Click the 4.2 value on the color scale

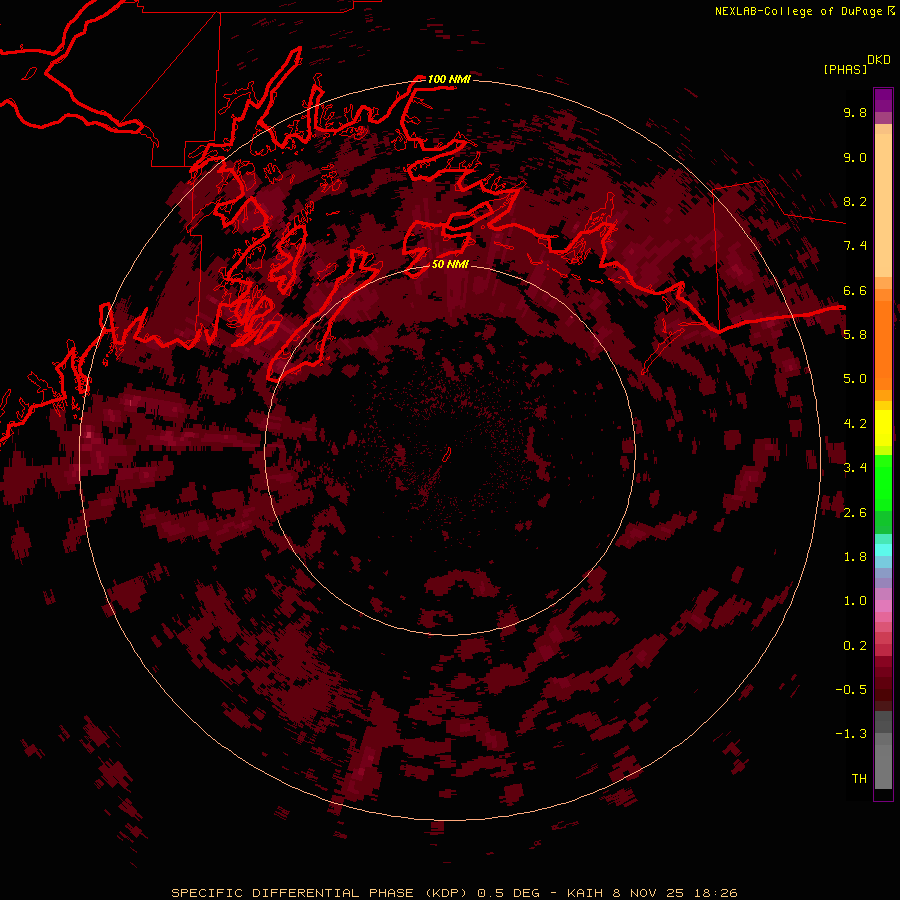[855, 423]
